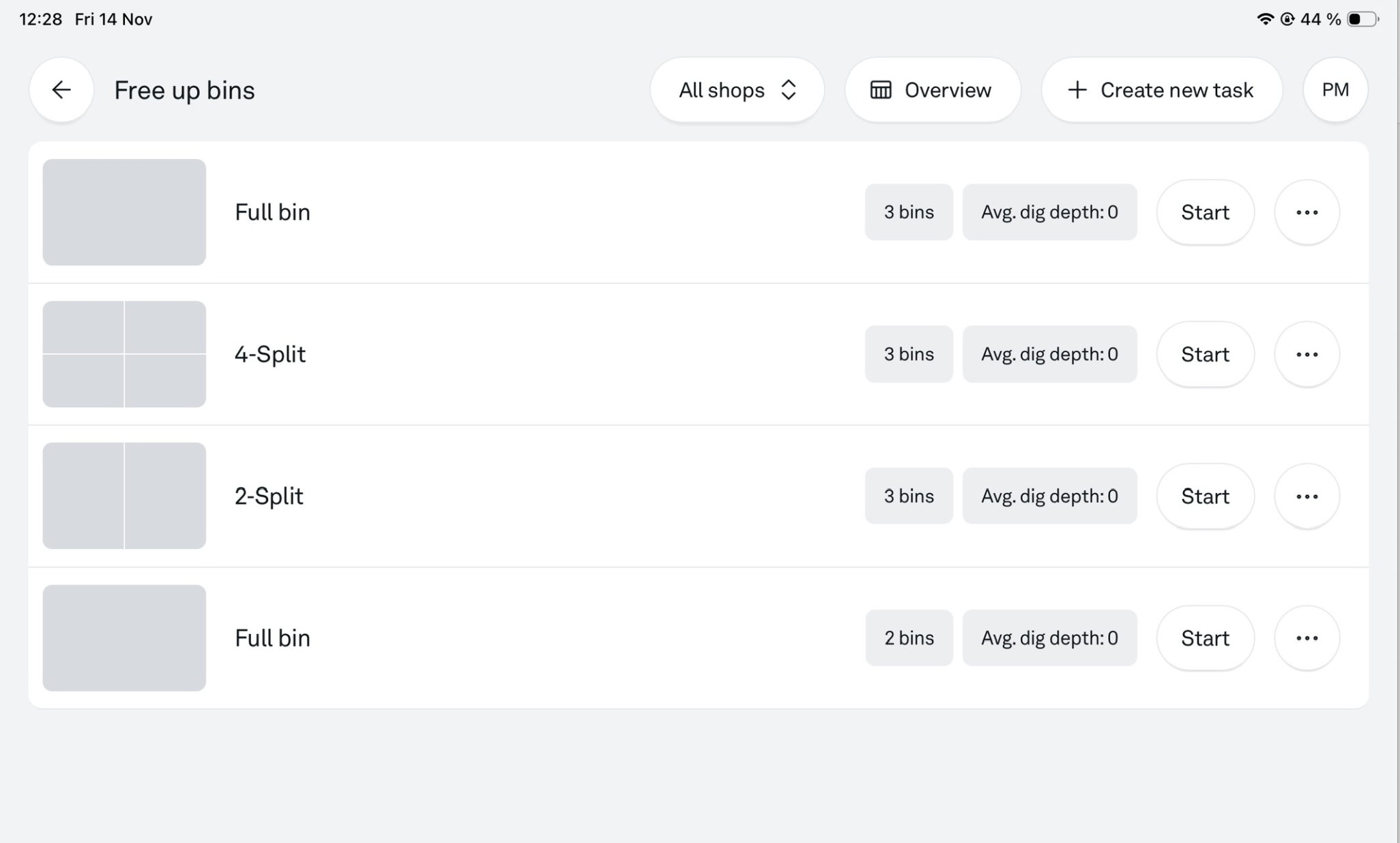Open more options for first Full bin
This screenshot has width=1400, height=843.
click(1307, 212)
